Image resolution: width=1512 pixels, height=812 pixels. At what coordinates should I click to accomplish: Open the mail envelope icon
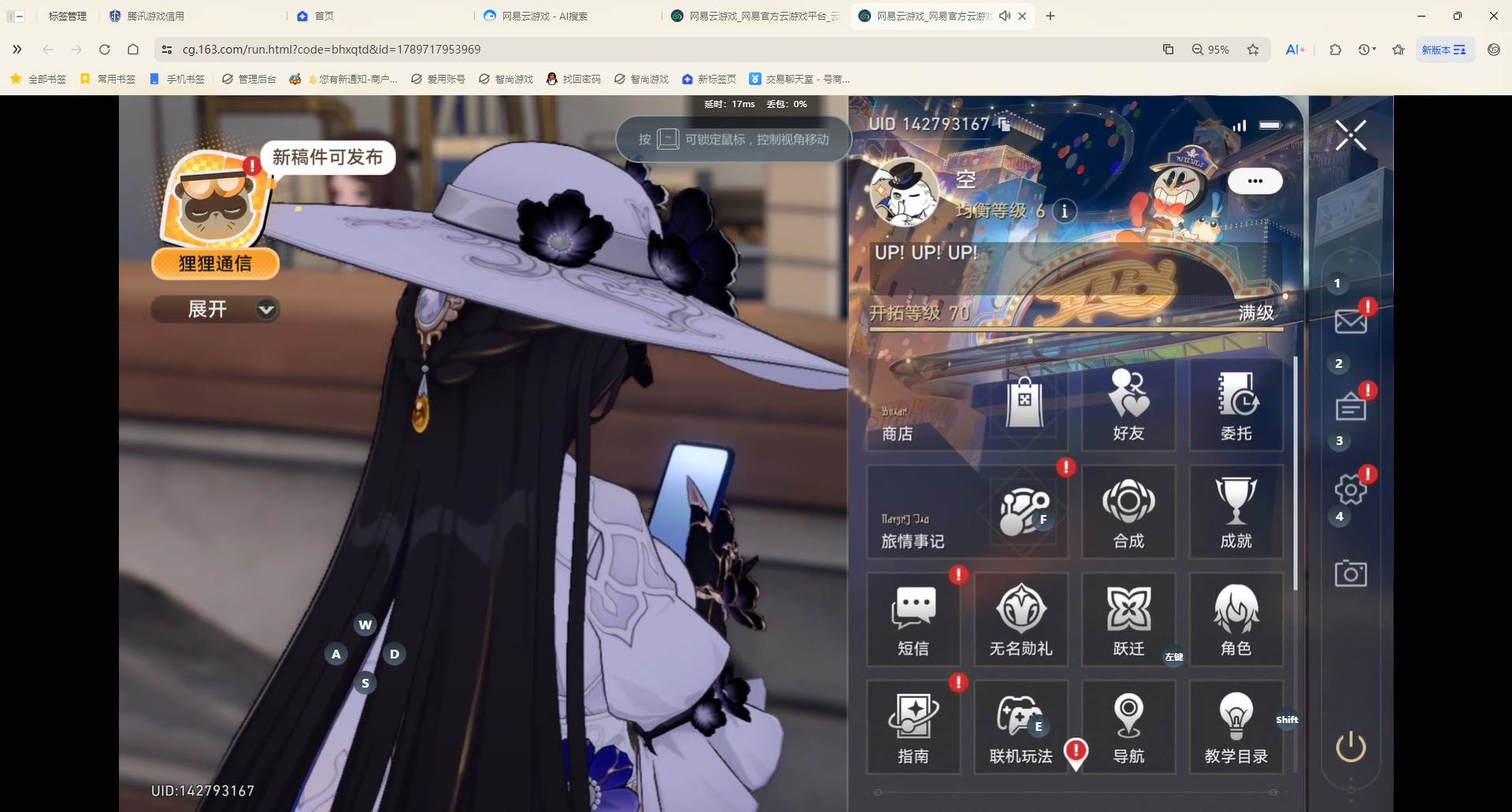[1351, 321]
